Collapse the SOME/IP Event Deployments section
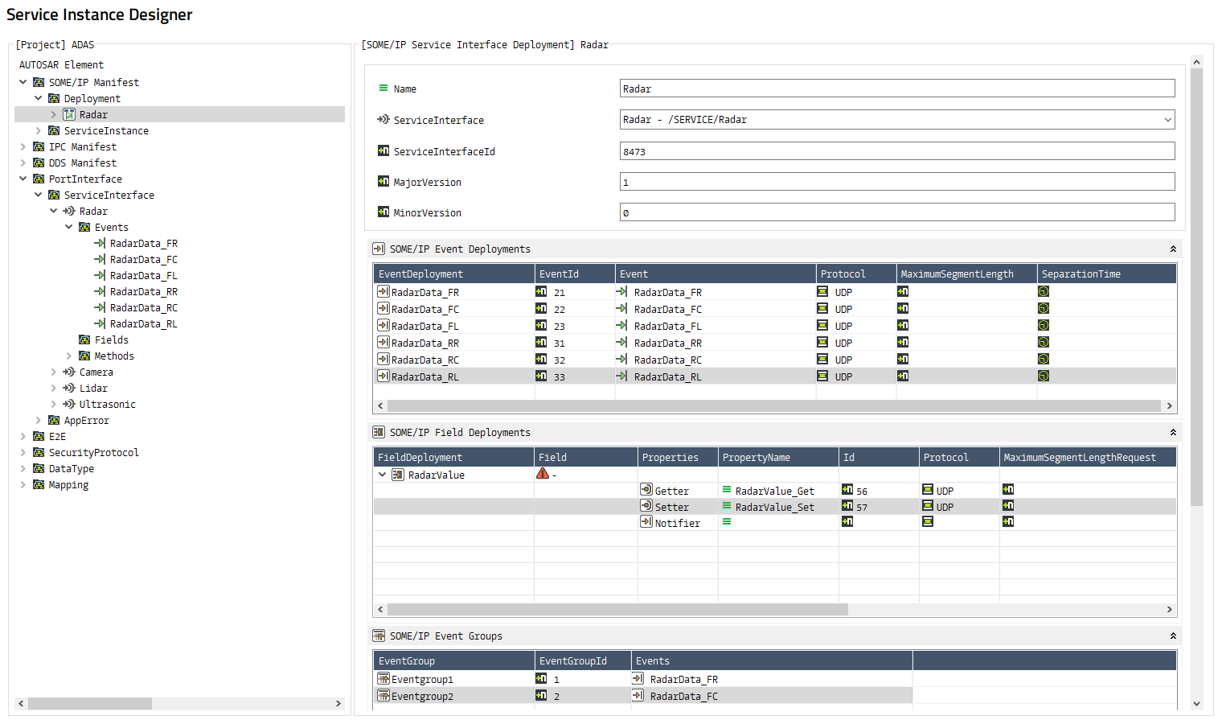This screenshot has width=1222, height=720. [1173, 249]
